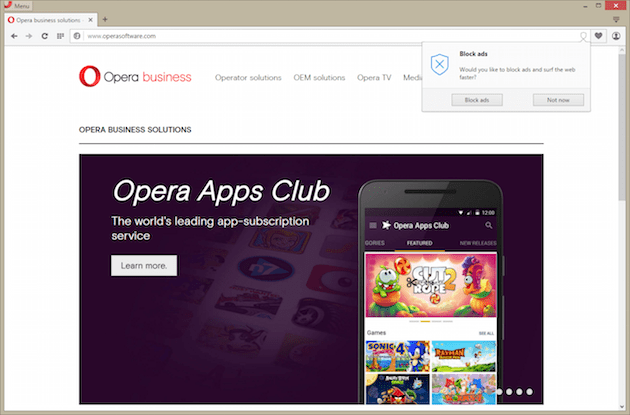Click the Learn more button
The image size is (630, 415).
(x=144, y=266)
